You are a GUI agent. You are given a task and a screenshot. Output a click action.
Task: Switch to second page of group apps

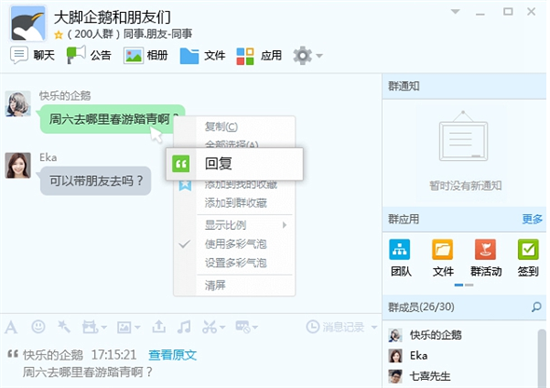469,285
